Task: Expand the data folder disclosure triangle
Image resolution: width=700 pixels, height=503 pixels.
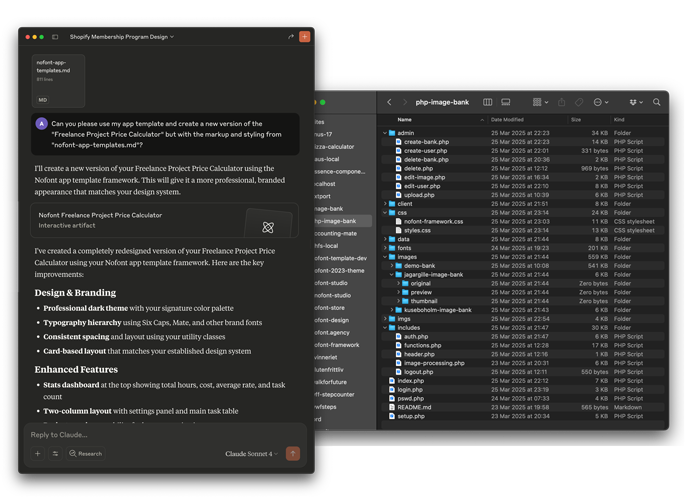Action: pyautogui.click(x=385, y=239)
